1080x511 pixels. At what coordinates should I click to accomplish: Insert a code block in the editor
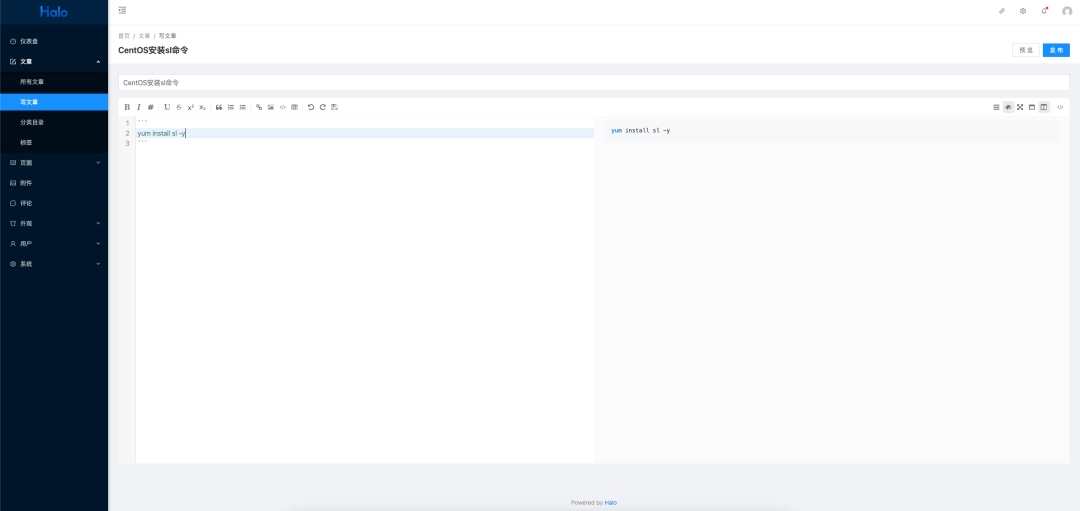[x=282, y=107]
